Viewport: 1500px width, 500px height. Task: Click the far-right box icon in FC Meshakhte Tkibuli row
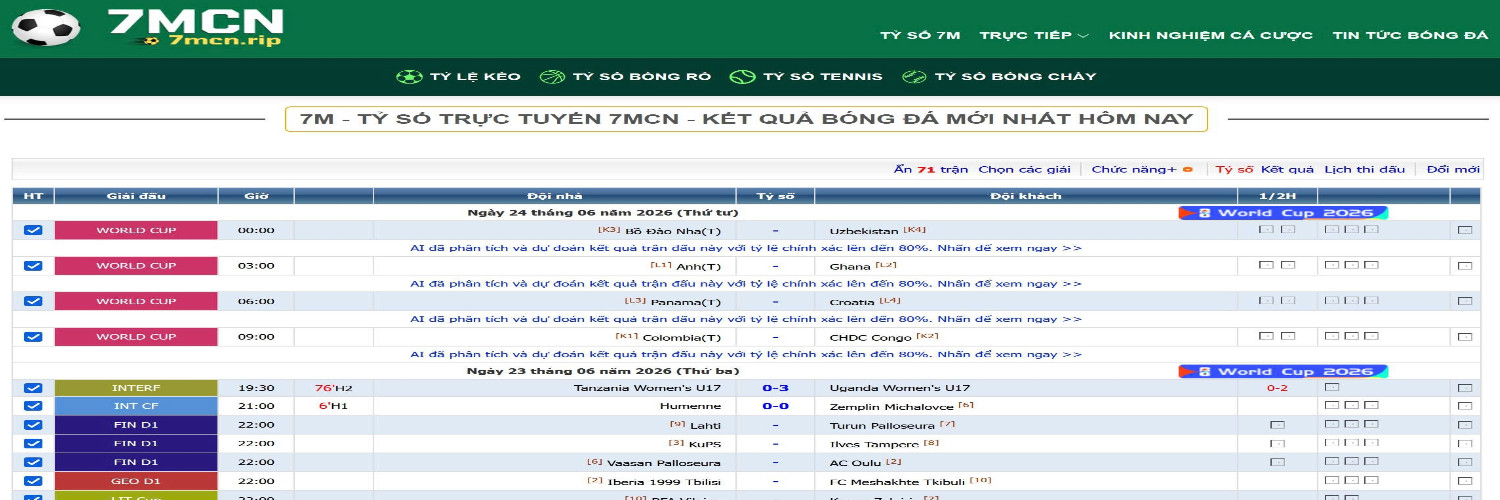point(1465,481)
